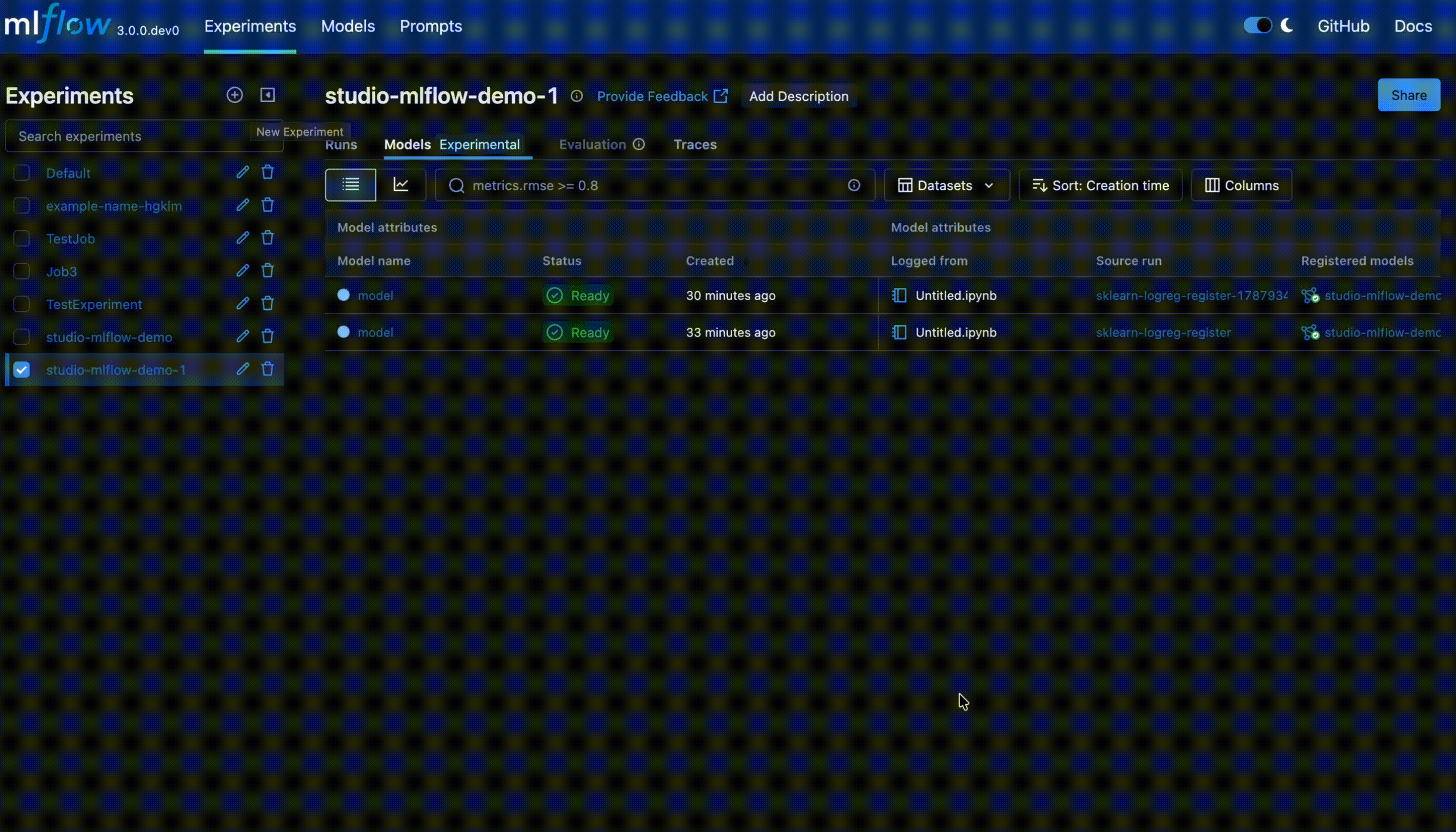This screenshot has width=1456, height=832.
Task: Click Add Description button
Action: pyautogui.click(x=799, y=96)
